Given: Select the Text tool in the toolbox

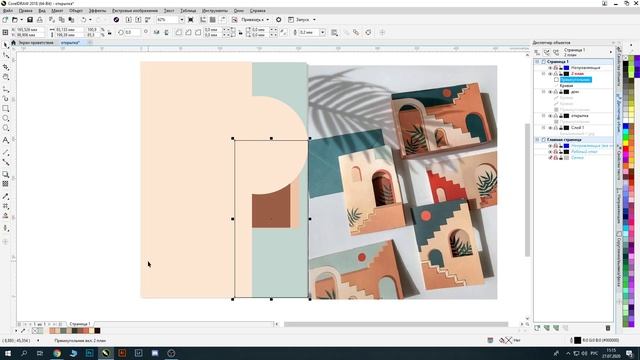Looking at the screenshot, I should [x=6, y=140].
